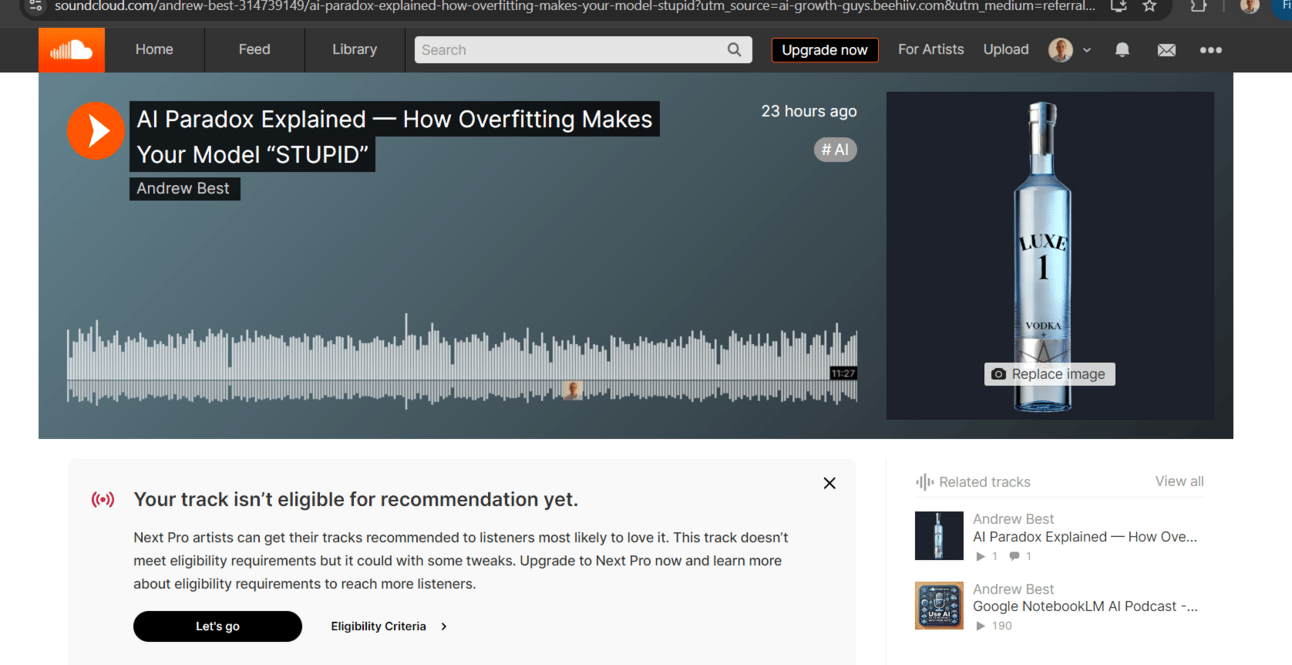Open the Home tab
Image resolution: width=1292 pixels, height=665 pixels.
coord(154,49)
